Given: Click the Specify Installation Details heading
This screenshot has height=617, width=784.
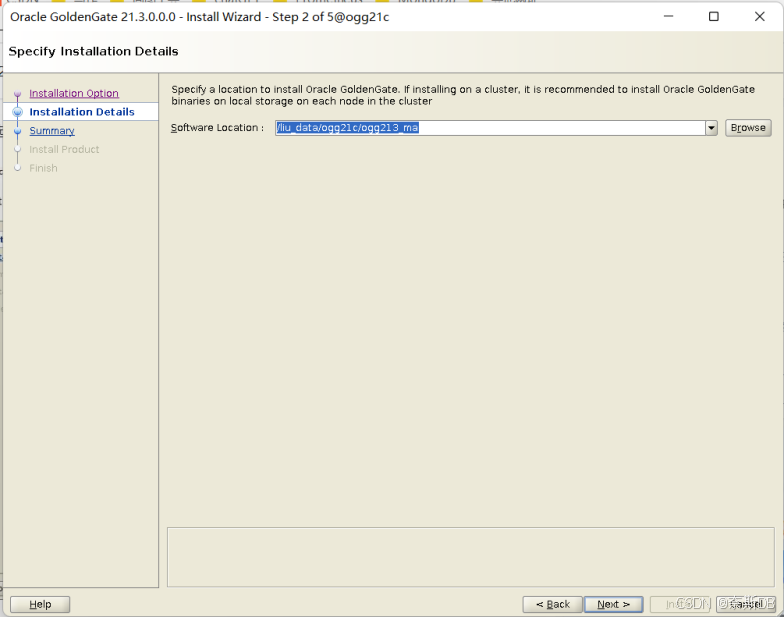Looking at the screenshot, I should [94, 52].
